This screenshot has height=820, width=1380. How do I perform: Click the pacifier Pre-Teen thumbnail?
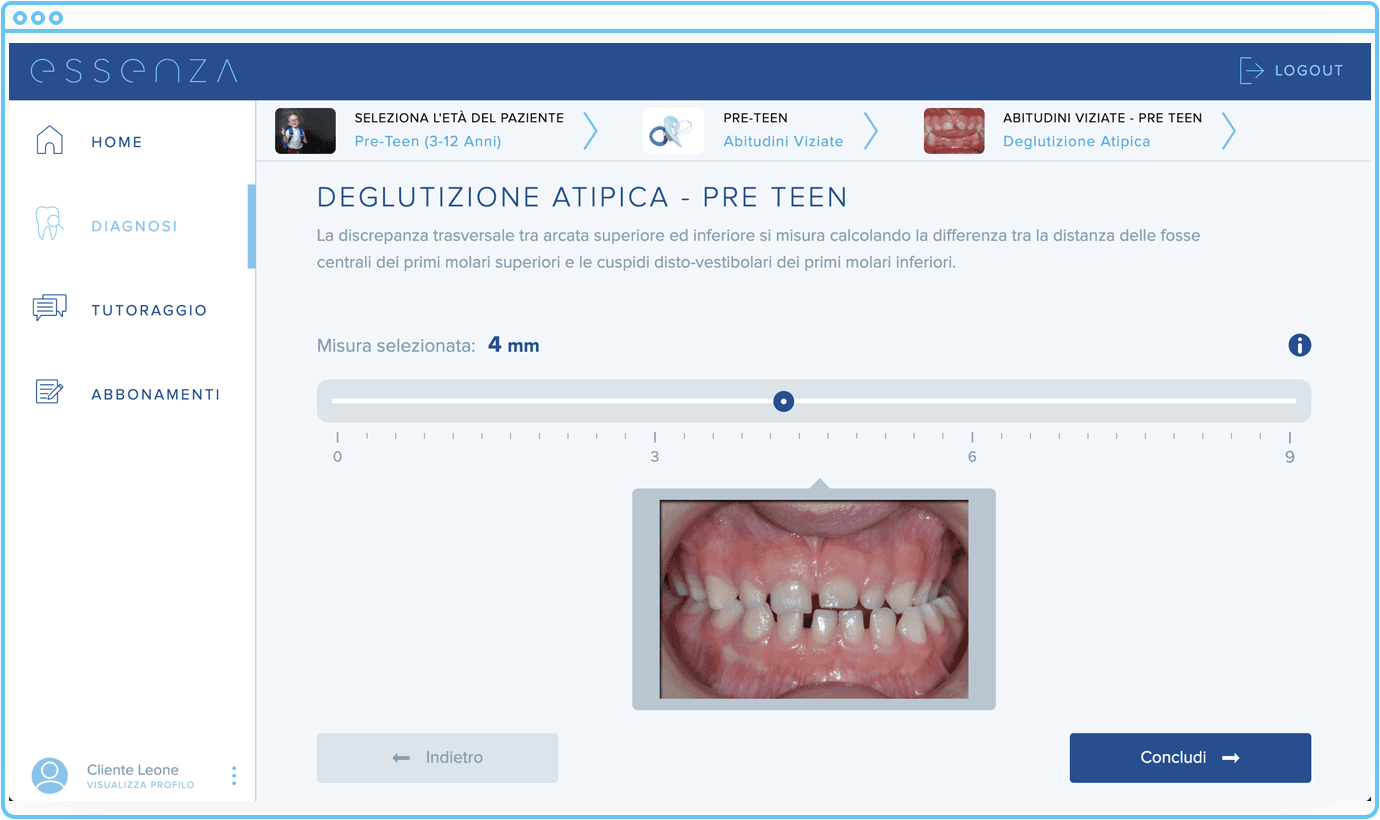point(674,131)
